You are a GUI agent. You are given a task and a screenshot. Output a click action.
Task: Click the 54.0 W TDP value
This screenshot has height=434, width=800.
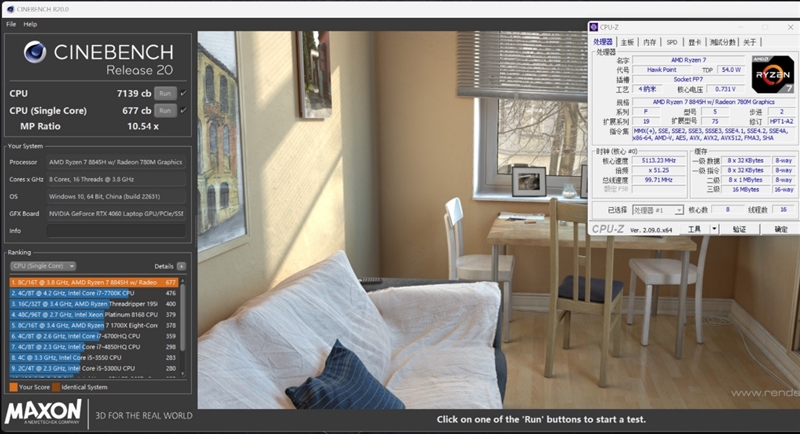(x=731, y=70)
